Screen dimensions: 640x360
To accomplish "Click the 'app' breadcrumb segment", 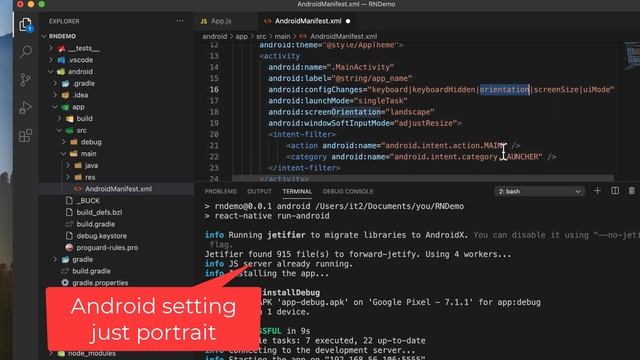I will (242, 36).
